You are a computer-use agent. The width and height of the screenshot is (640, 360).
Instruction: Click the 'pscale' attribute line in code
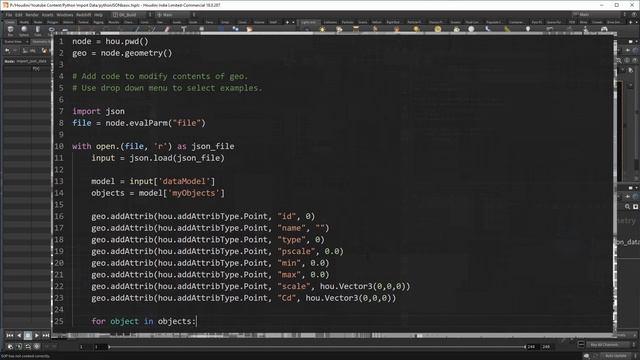218,251
